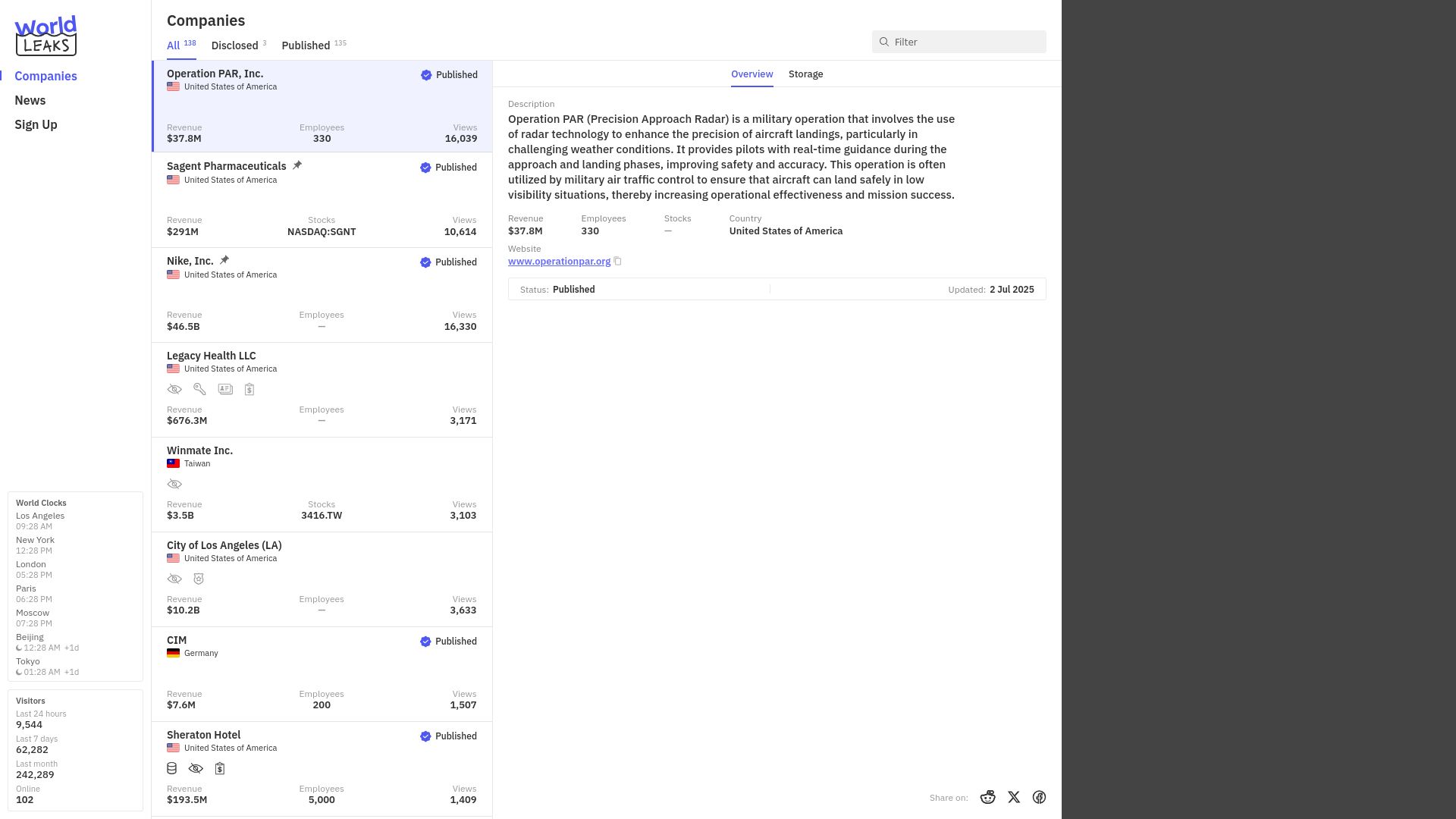1456x819 pixels.
Task: Copy the website URL with the copy icon
Action: pos(618,262)
